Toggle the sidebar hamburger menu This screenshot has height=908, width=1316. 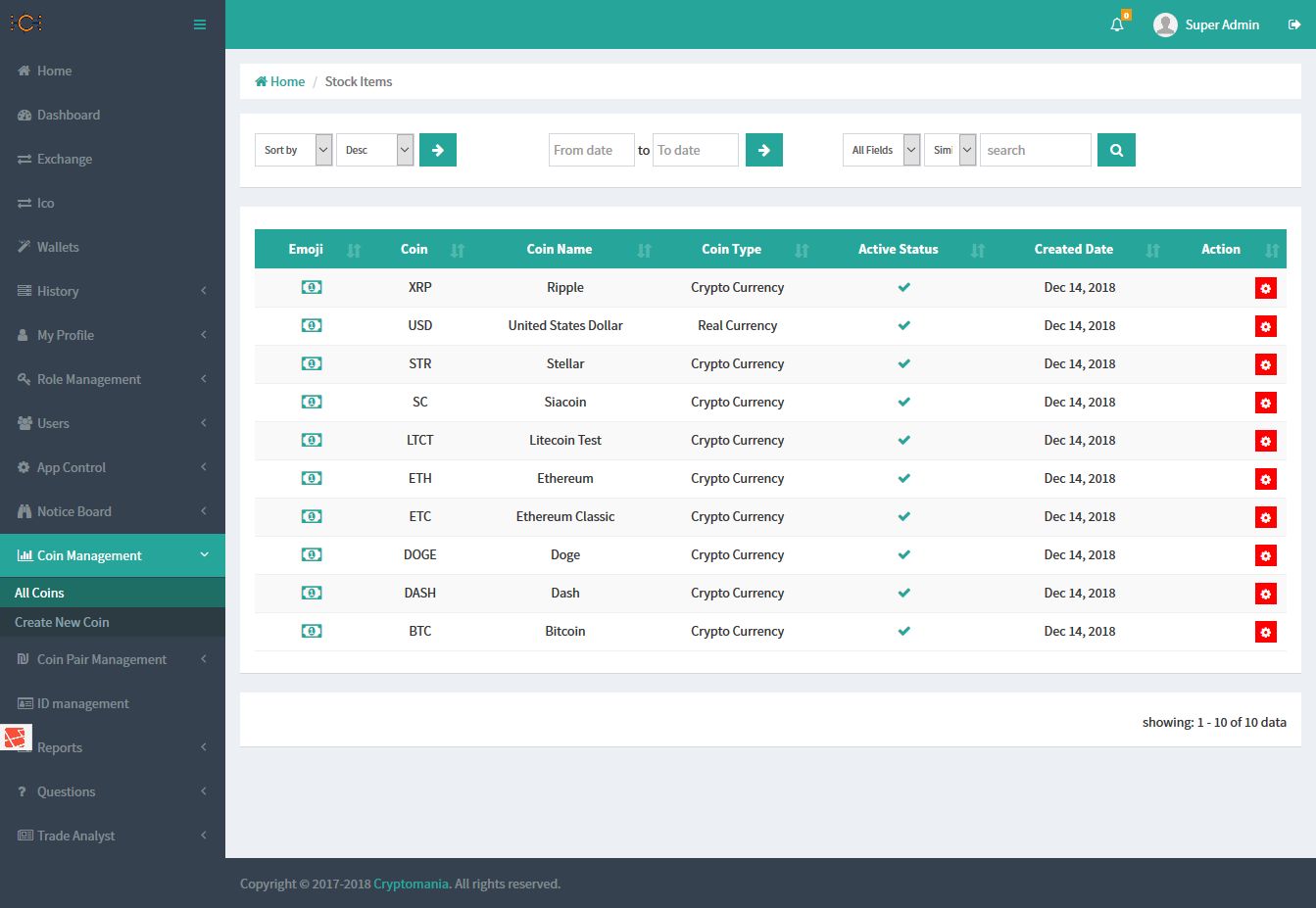(x=200, y=24)
